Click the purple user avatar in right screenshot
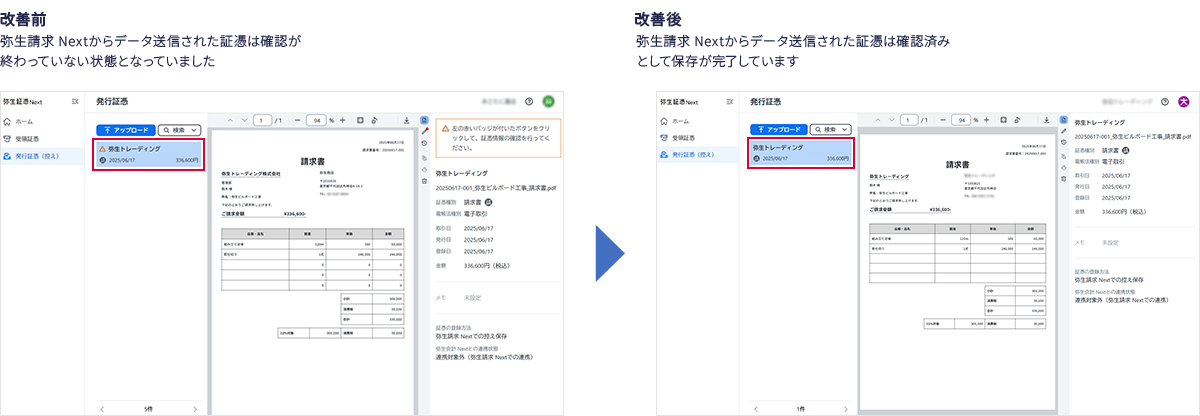Screen dimensions: 1200x416 (1184, 101)
